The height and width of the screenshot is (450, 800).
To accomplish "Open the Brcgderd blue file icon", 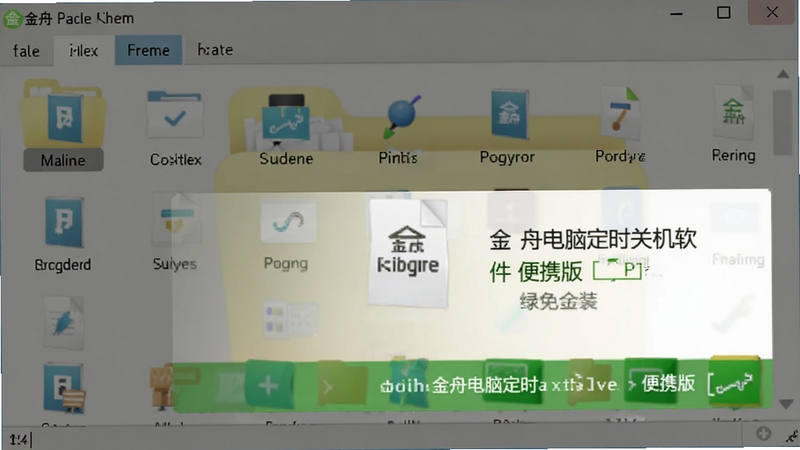I will tap(64, 222).
